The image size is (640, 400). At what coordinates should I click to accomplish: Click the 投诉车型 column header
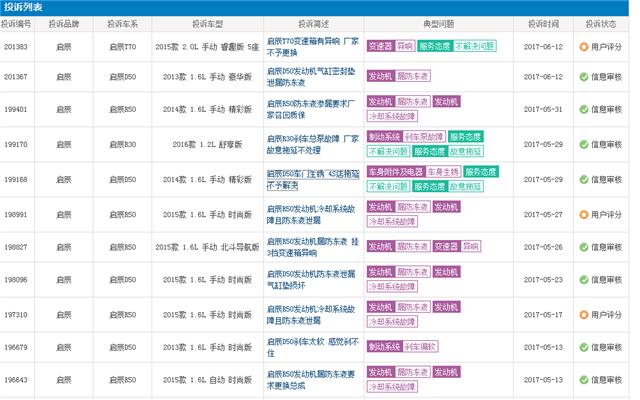(207, 24)
